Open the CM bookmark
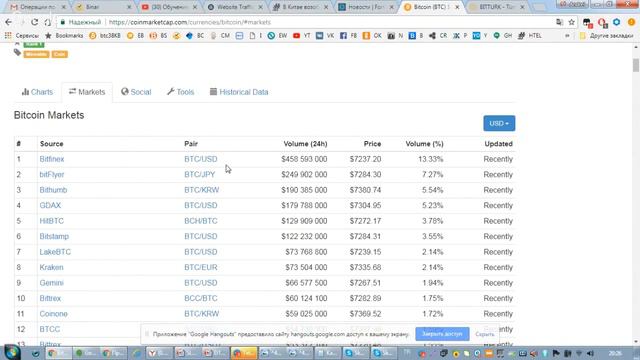Image resolution: width=640 pixels, height=360 pixels. coord(220,36)
